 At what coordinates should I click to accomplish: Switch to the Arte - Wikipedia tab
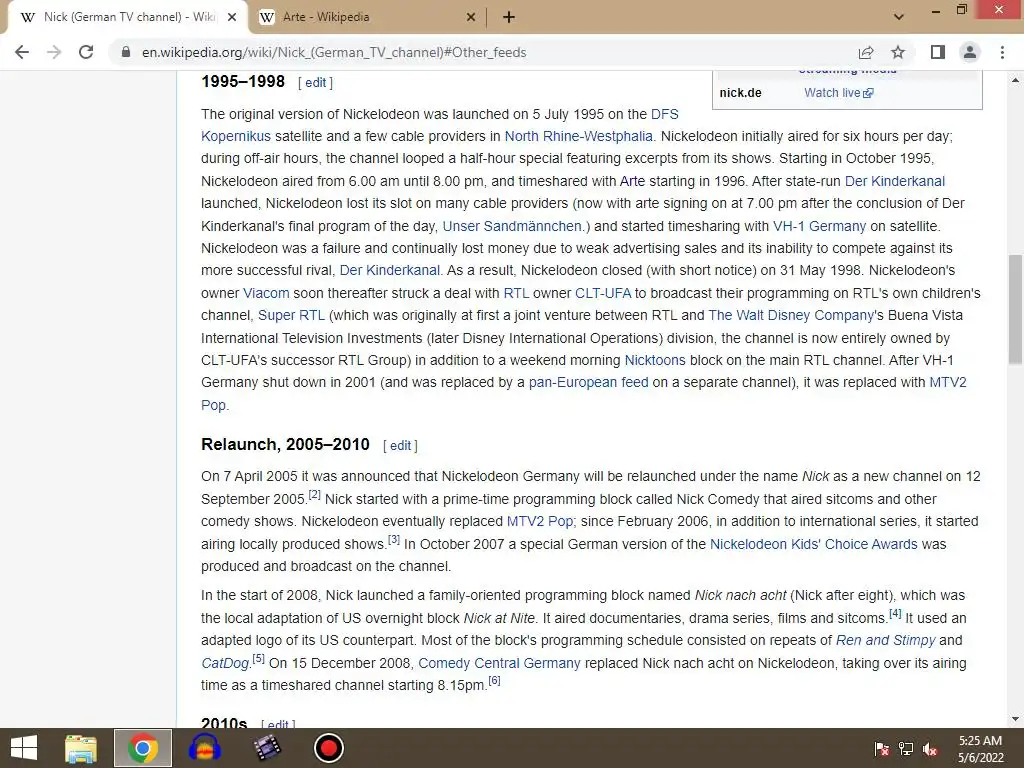(x=368, y=17)
